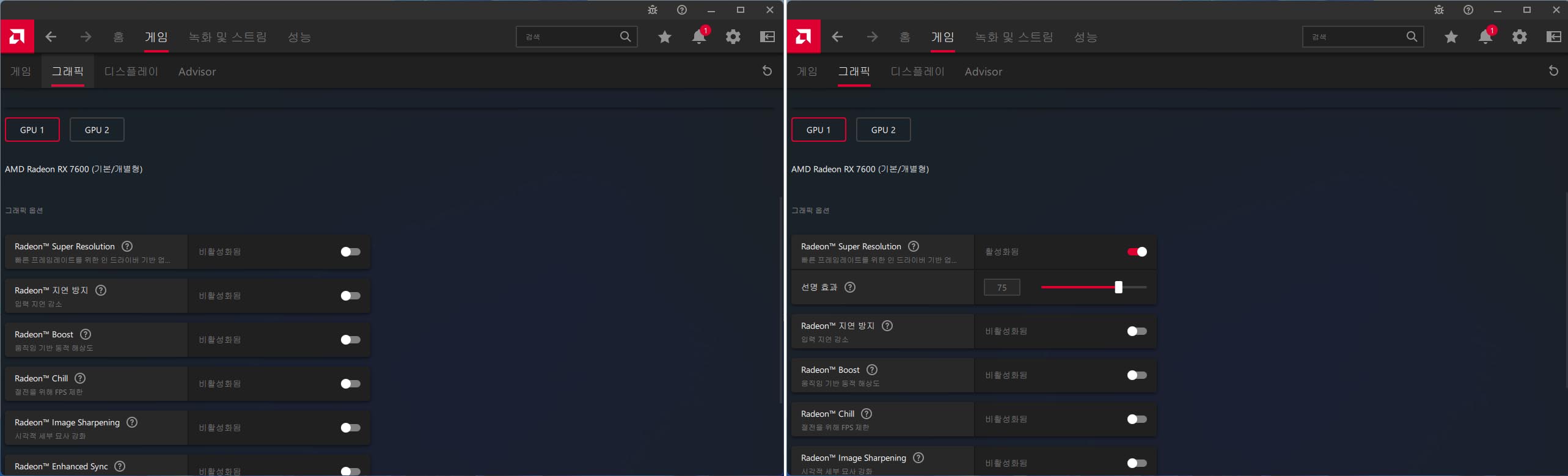Open 성능 tab in left window
1568x476 pixels.
(299, 37)
